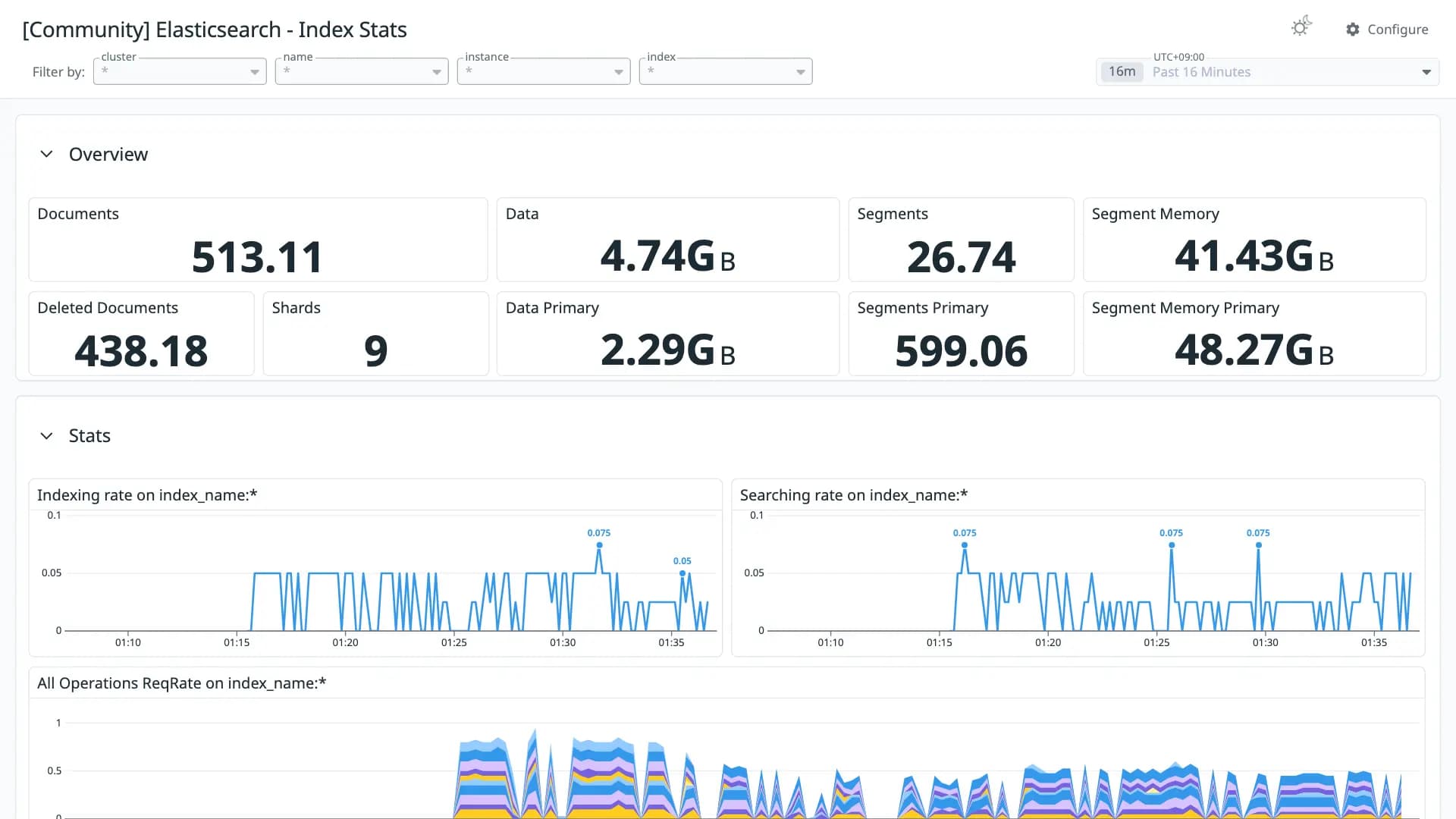Click the first 0.075 peak in Searching rate chart
Image resolution: width=1456 pixels, height=819 pixels.
point(965,544)
